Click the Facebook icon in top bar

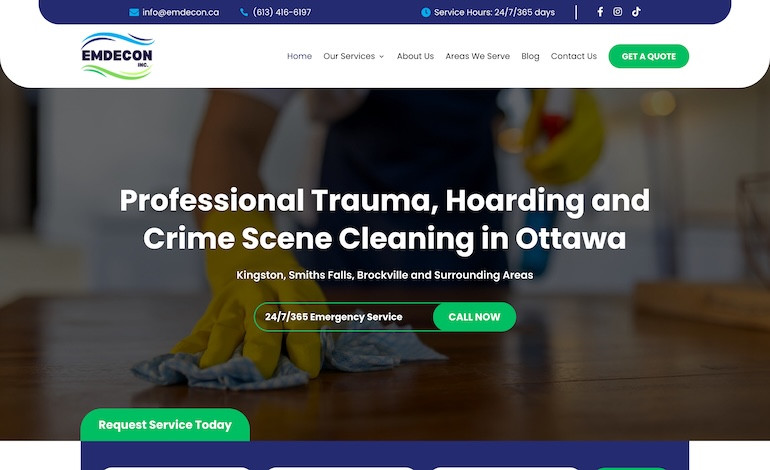[600, 12]
